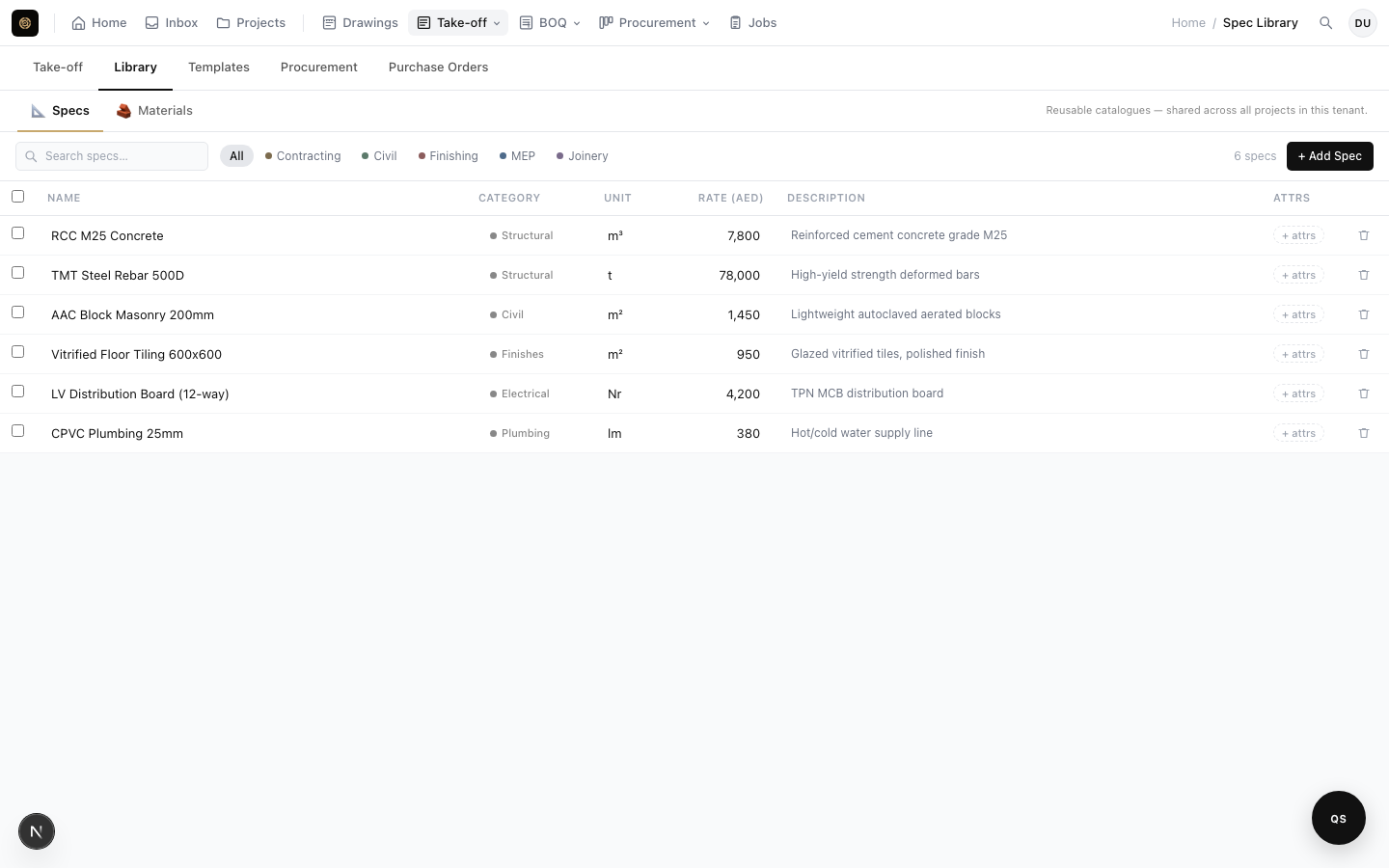1389x868 pixels.
Task: Expand the Take-off dropdown menu
Action: coord(458,23)
